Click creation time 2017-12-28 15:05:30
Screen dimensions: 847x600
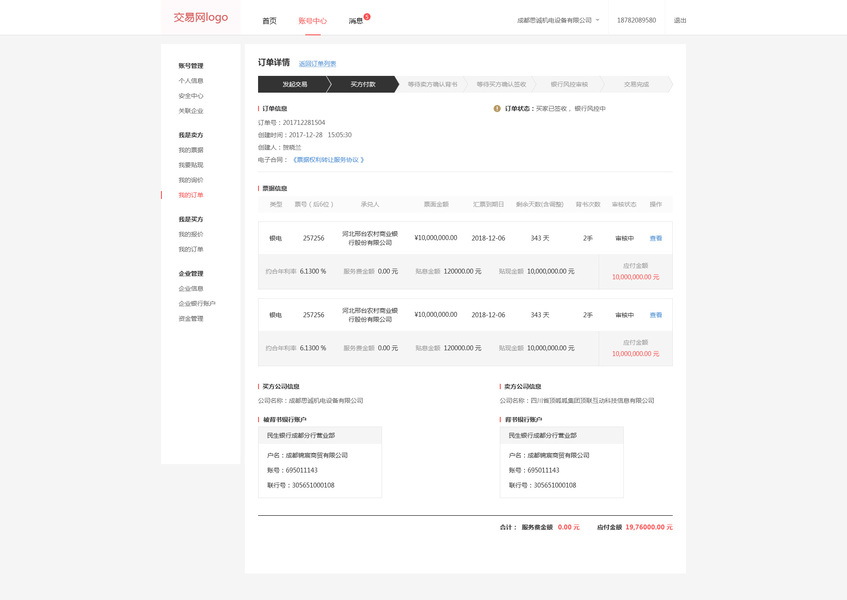pos(320,135)
